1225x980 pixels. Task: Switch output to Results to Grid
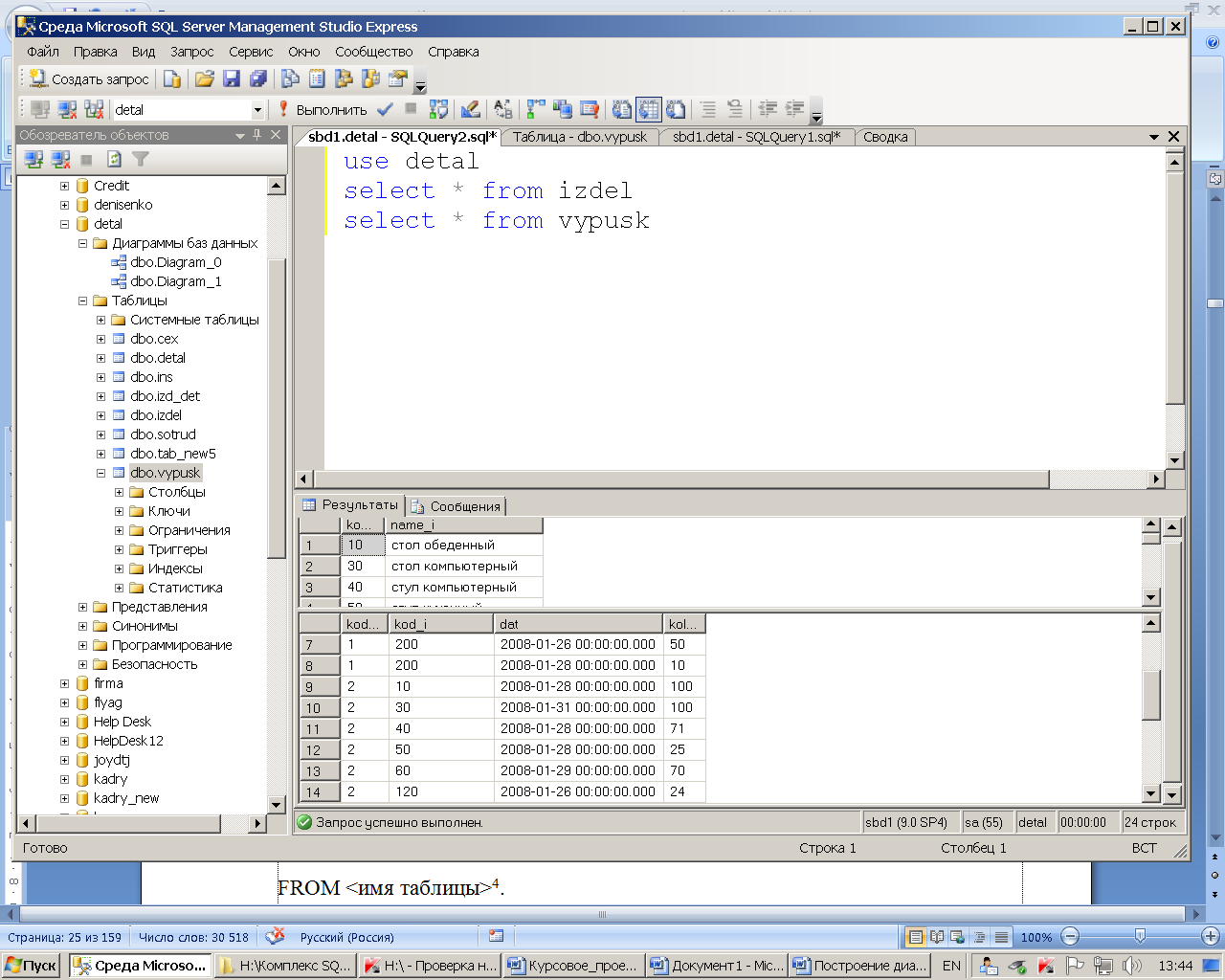coord(649,109)
